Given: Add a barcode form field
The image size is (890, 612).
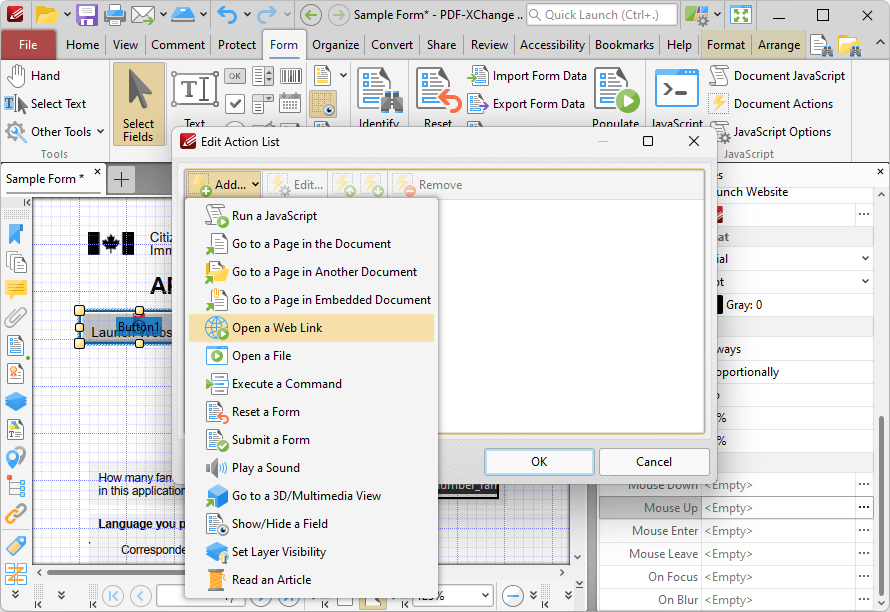Looking at the screenshot, I should point(291,76).
